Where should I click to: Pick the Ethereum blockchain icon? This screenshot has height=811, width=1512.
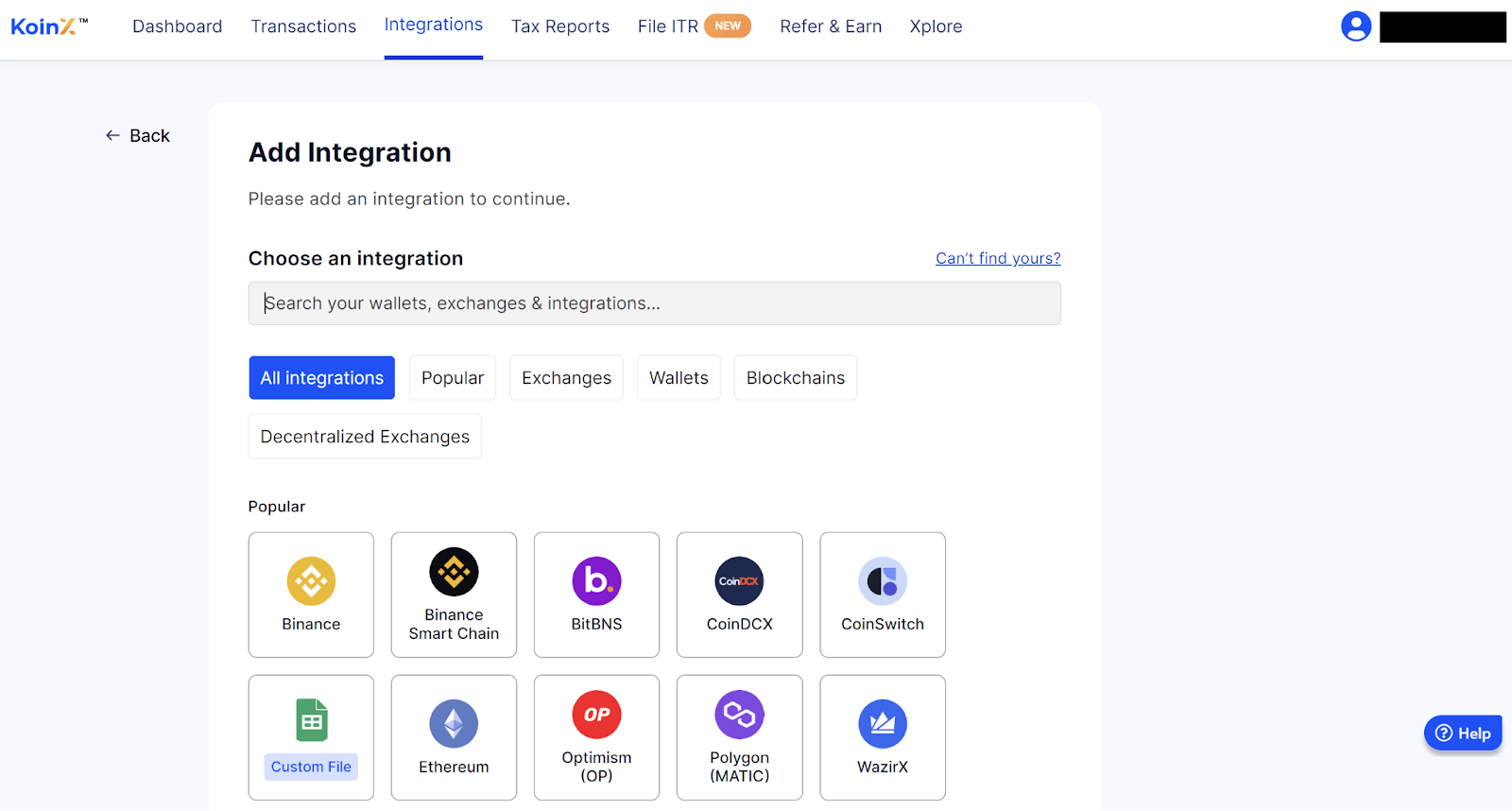pyautogui.click(x=454, y=724)
